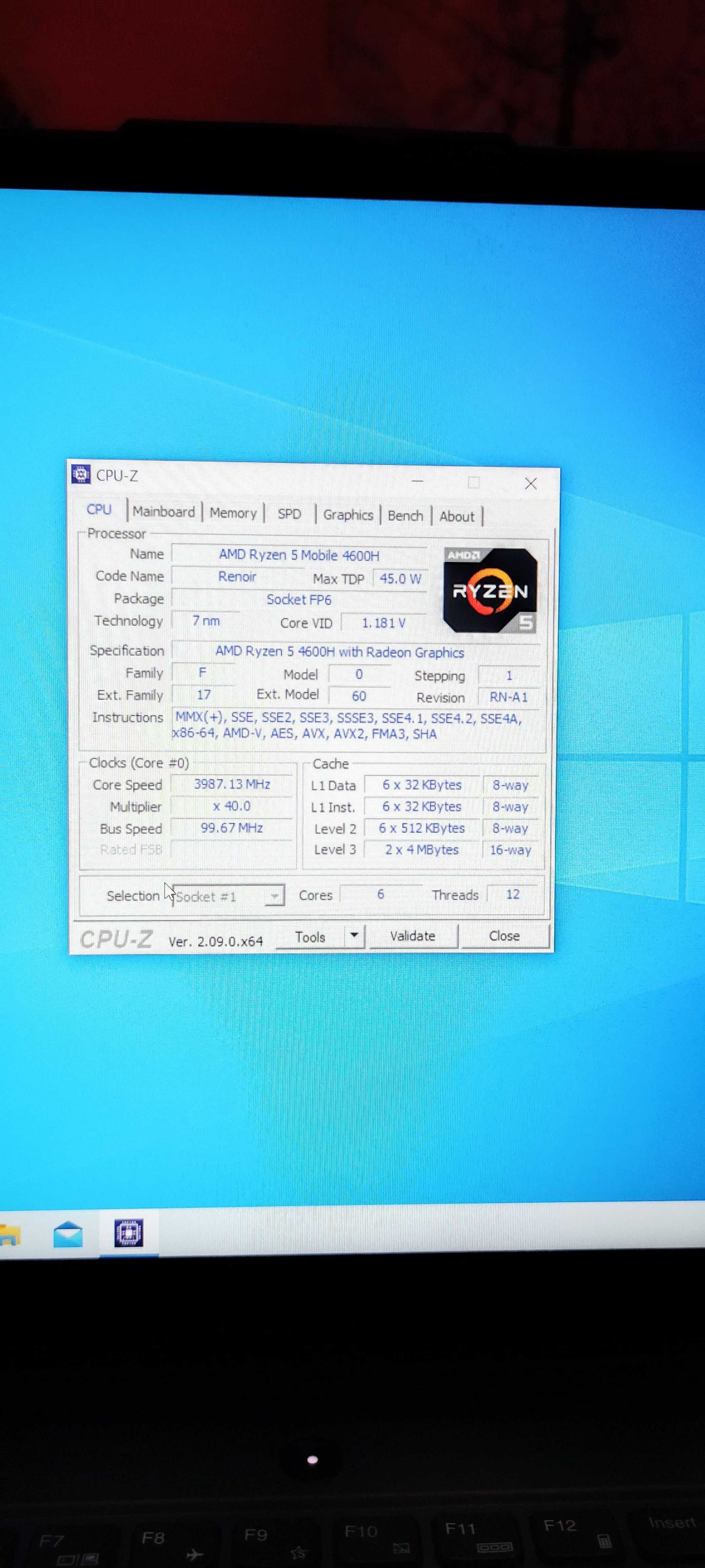Click the Threads count 12 value
Screen dimensions: 705x1568
[513, 894]
